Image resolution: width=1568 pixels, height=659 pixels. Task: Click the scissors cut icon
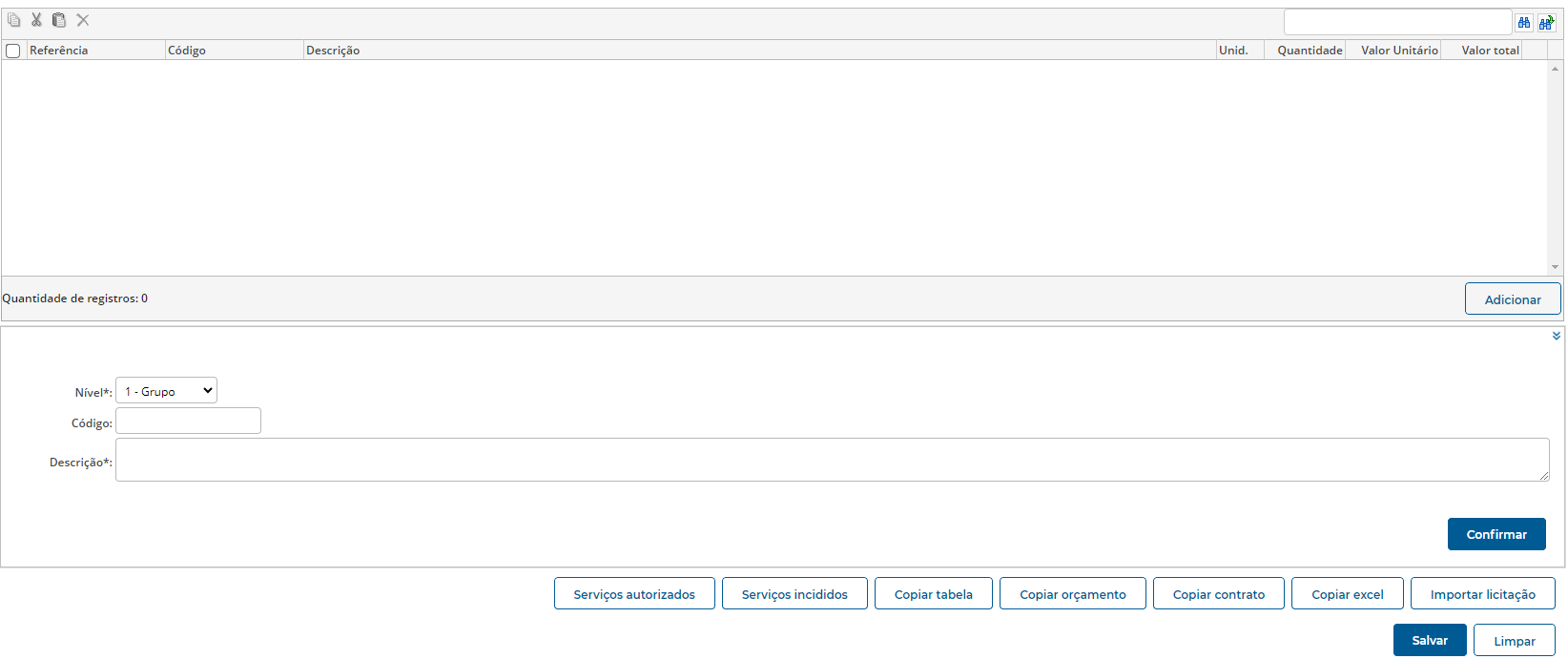click(36, 20)
